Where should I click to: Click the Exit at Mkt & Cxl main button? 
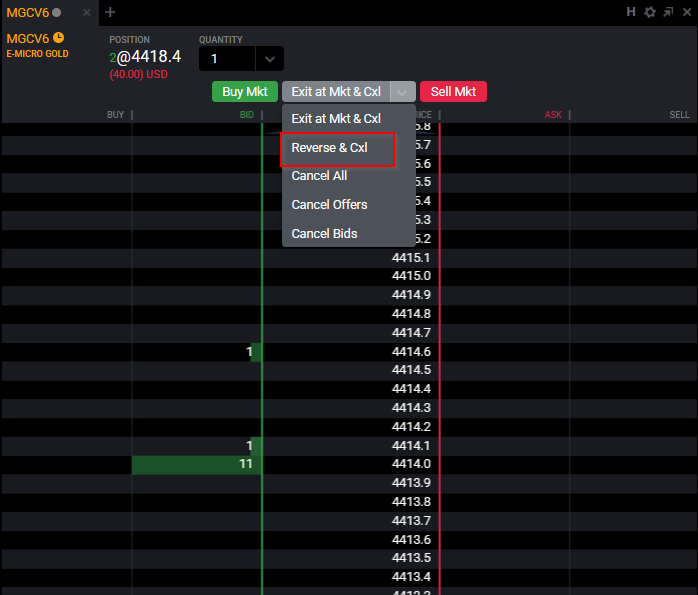pyautogui.click(x=336, y=92)
